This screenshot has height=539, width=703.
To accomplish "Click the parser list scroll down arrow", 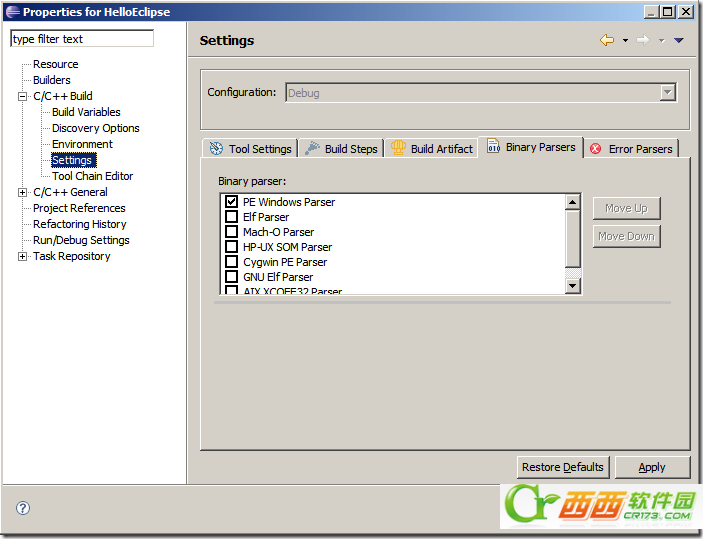I will click(x=573, y=286).
